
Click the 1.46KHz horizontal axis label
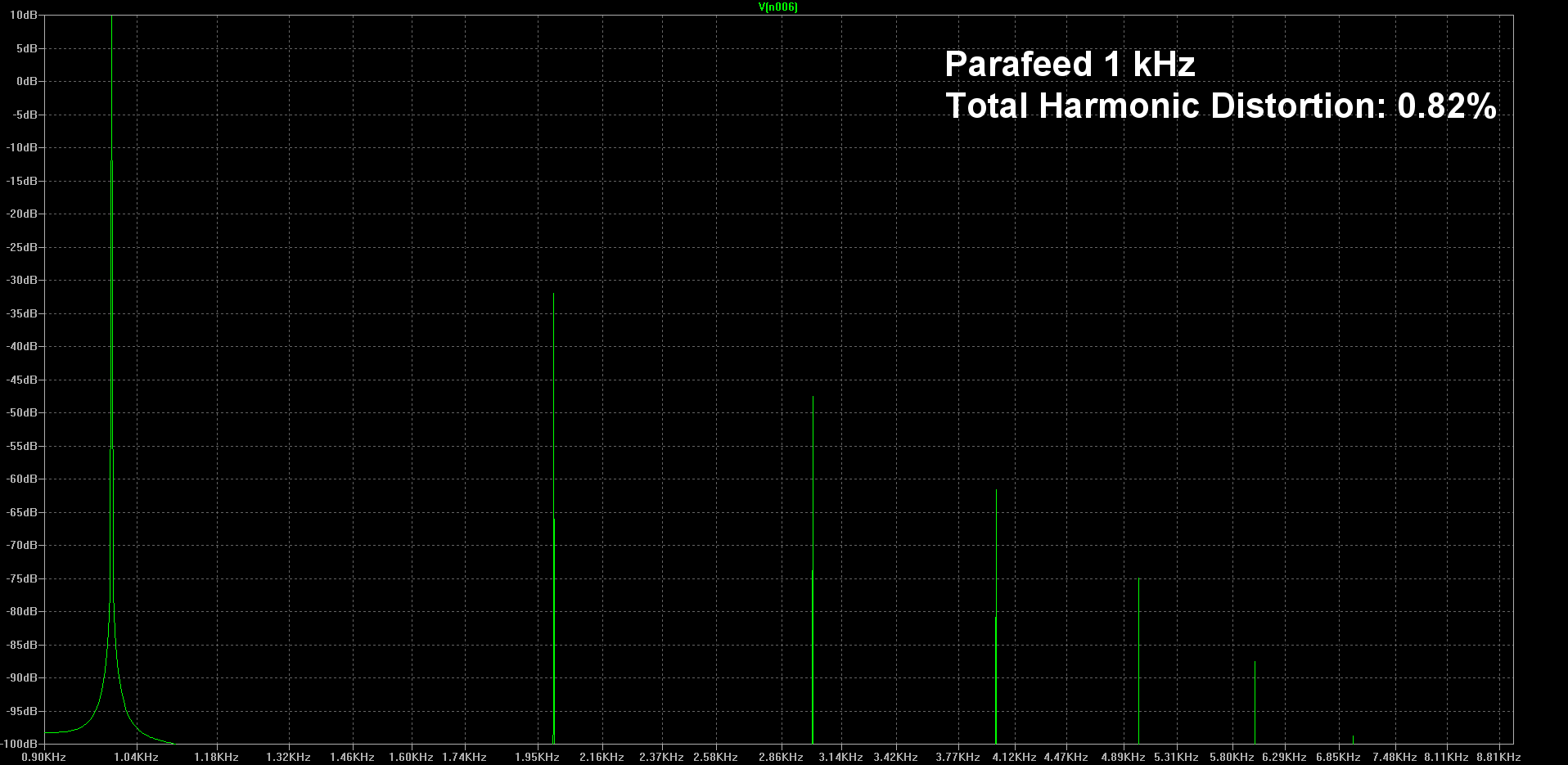click(352, 758)
